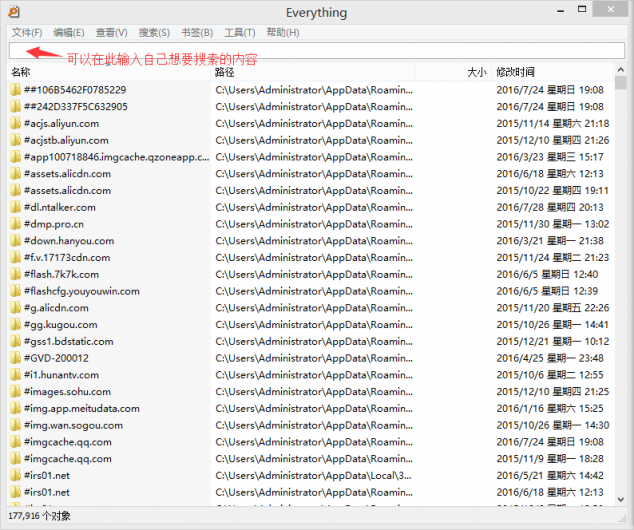Select folder icon of #img.wan.sogou.com
The width and height of the screenshot is (634, 530).
point(15,425)
